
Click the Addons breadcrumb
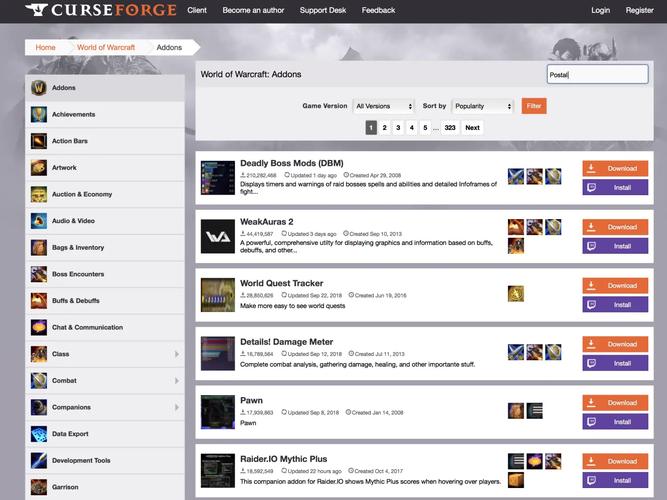(x=169, y=47)
